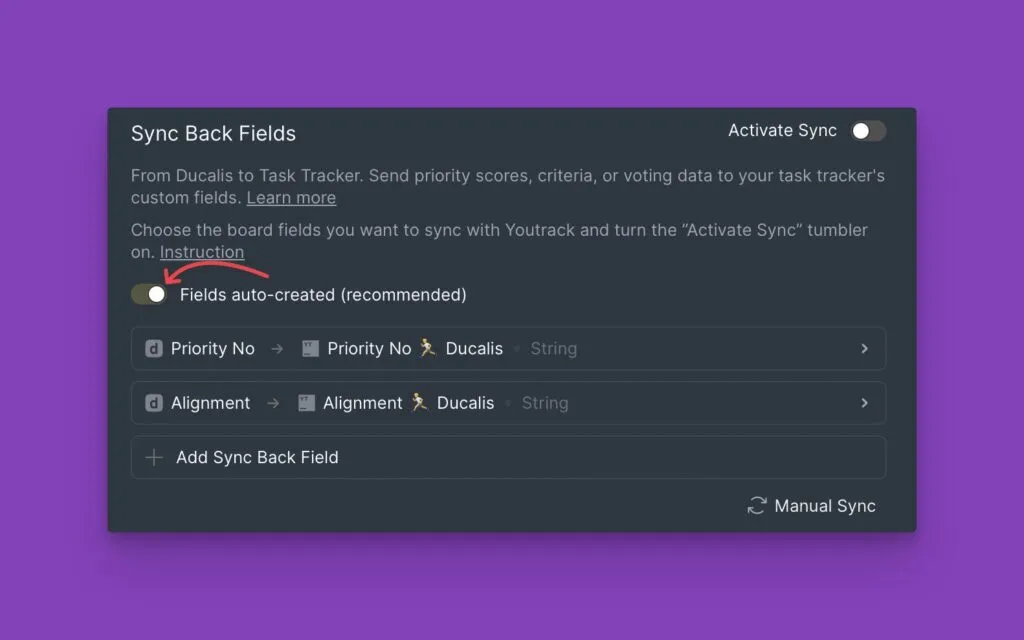Expand the Alignment field chevron

pos(864,403)
